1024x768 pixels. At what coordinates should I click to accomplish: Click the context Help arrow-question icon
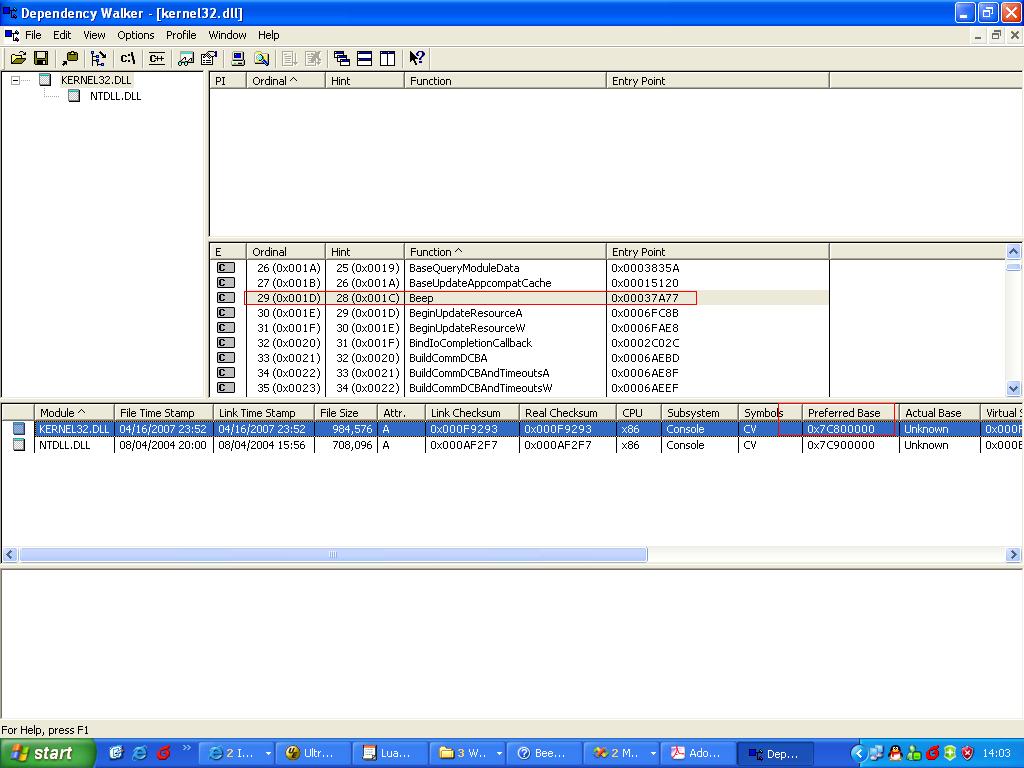(417, 58)
